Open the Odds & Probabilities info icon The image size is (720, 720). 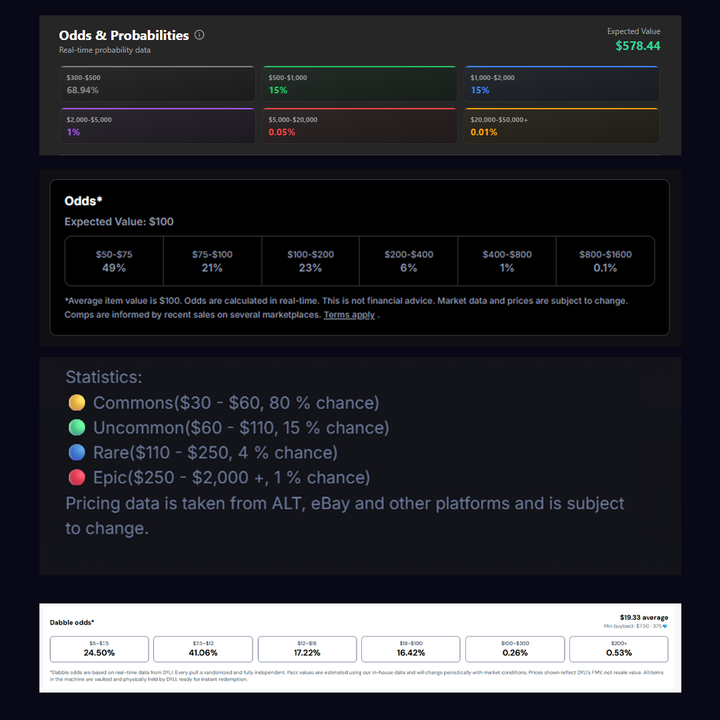click(x=199, y=35)
